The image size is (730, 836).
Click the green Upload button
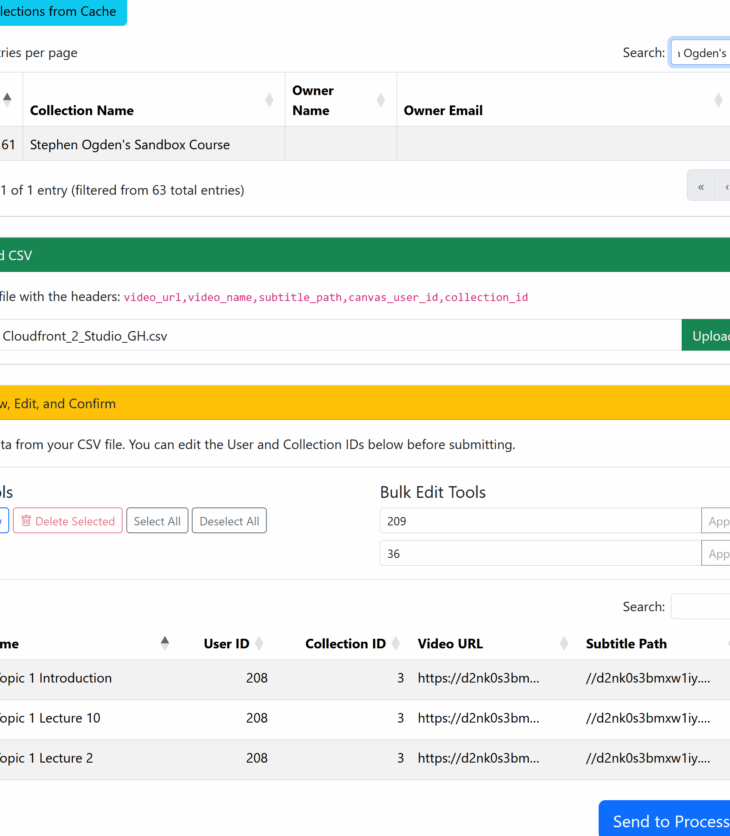coord(708,336)
